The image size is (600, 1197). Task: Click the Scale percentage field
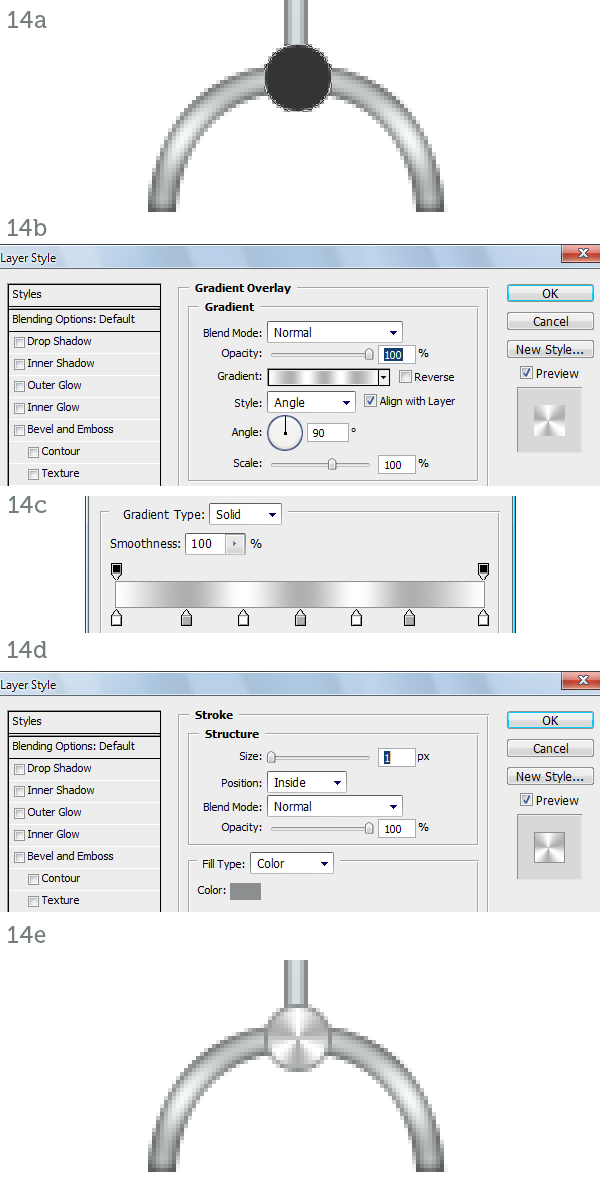click(396, 464)
